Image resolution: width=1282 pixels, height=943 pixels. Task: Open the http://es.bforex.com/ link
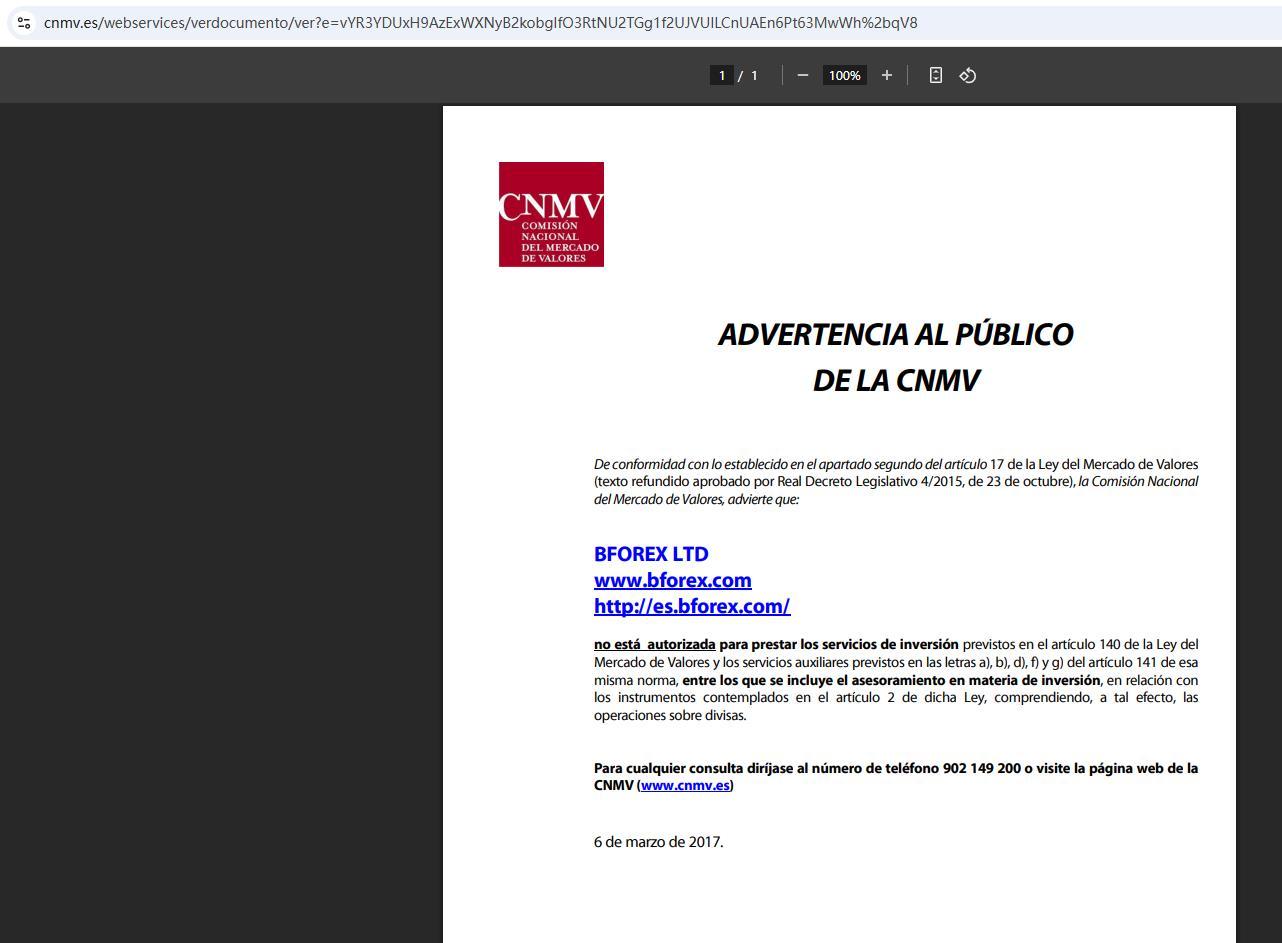(692, 606)
